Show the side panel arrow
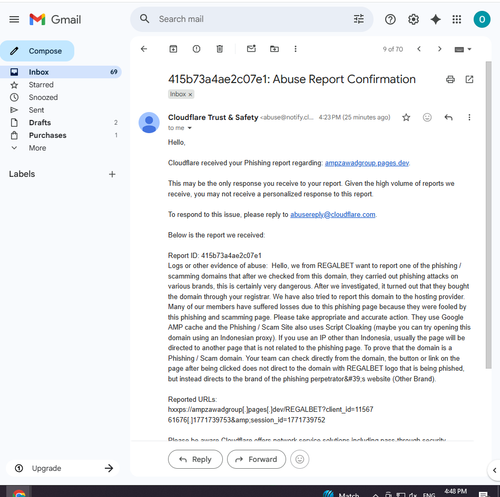 coord(495,470)
